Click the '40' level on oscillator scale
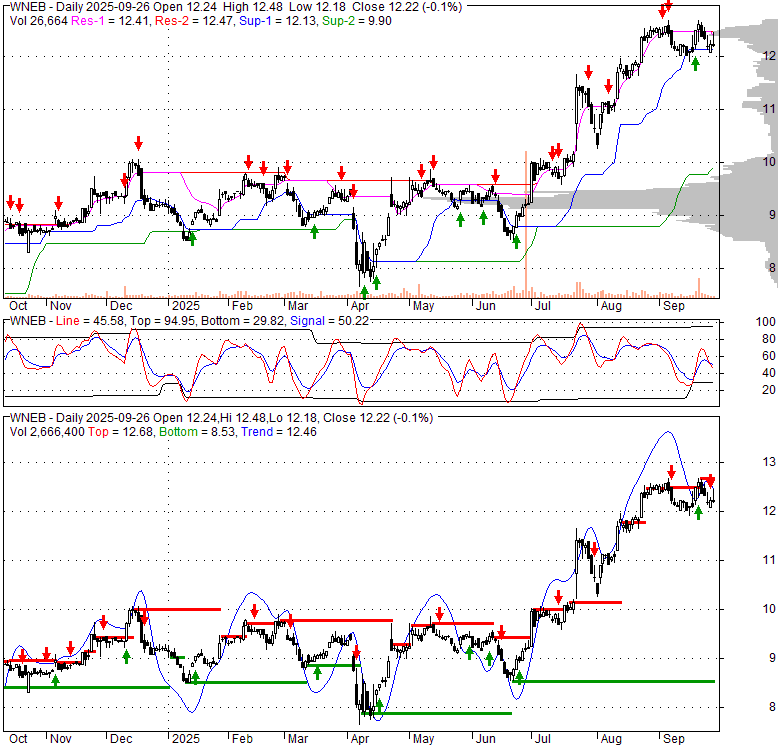780x745 pixels. tap(769, 373)
